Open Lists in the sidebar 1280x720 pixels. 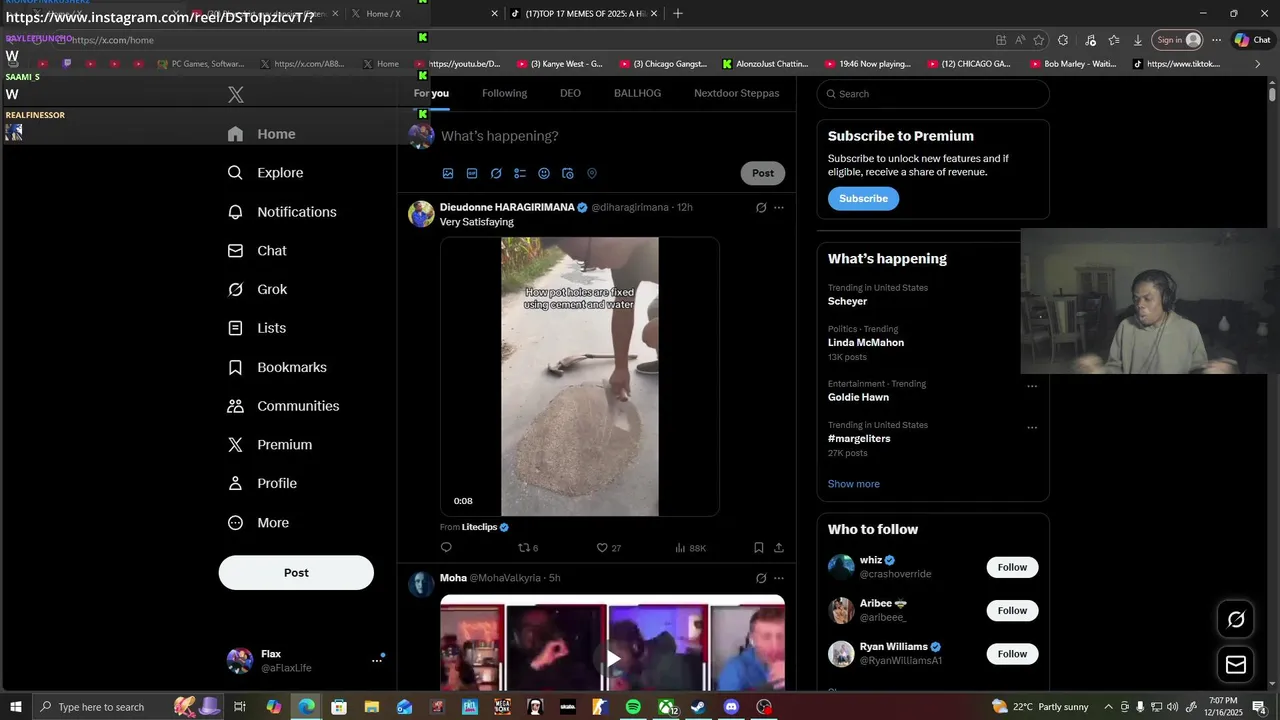tap(257, 328)
